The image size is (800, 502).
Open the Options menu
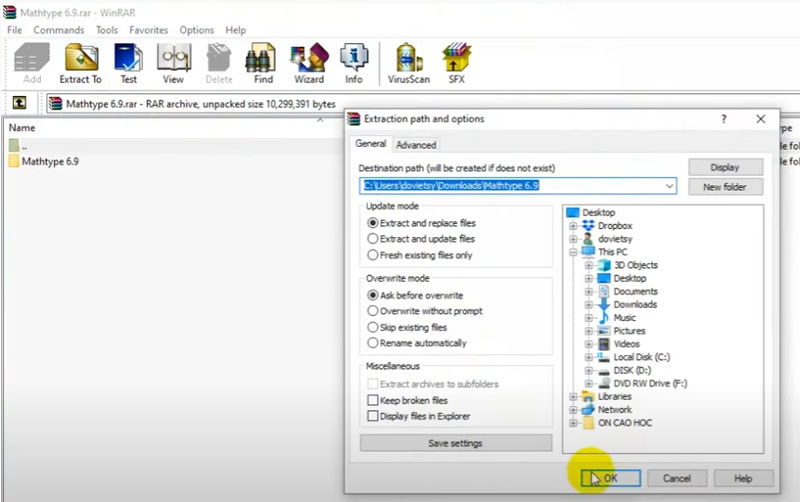[x=196, y=30]
